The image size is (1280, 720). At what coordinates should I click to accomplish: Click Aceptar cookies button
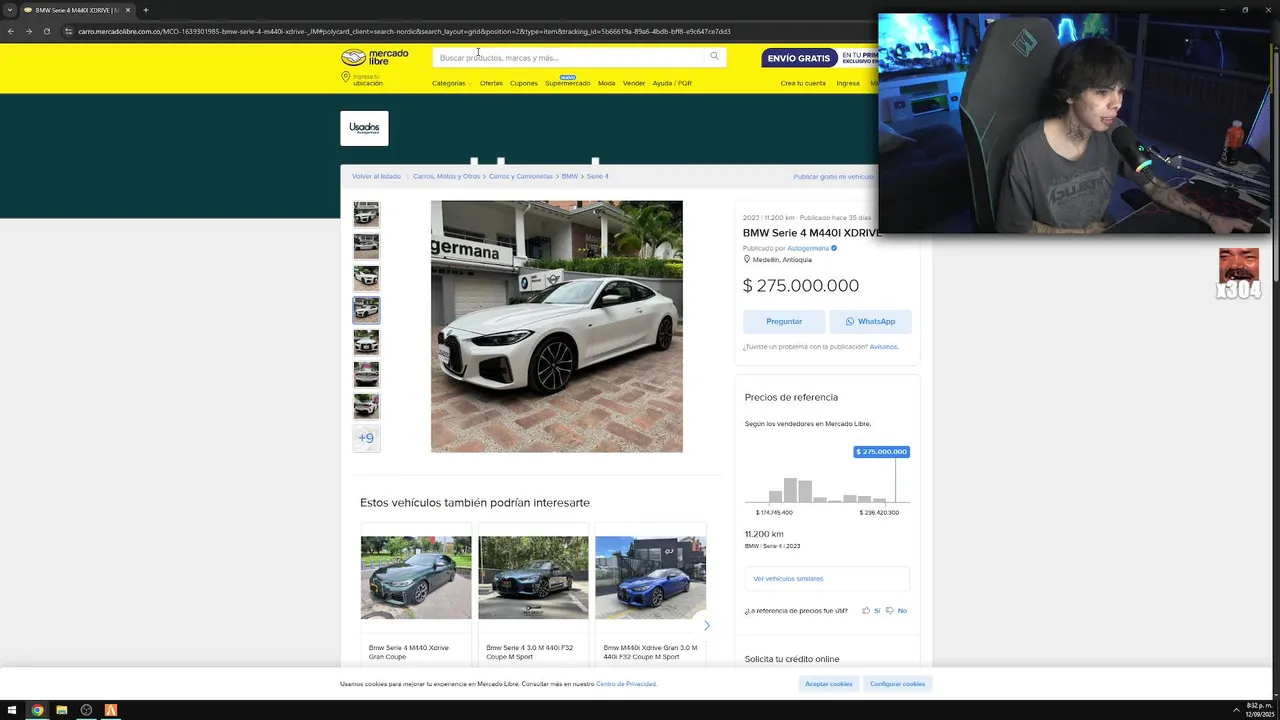click(829, 684)
